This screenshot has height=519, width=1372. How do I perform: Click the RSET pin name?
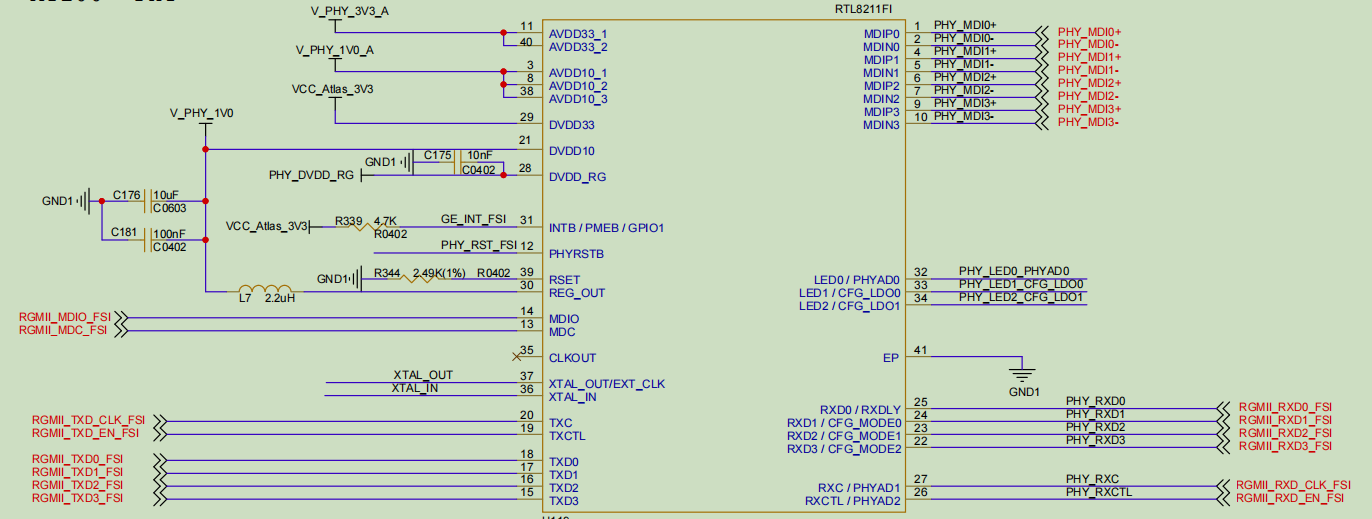pos(564,280)
